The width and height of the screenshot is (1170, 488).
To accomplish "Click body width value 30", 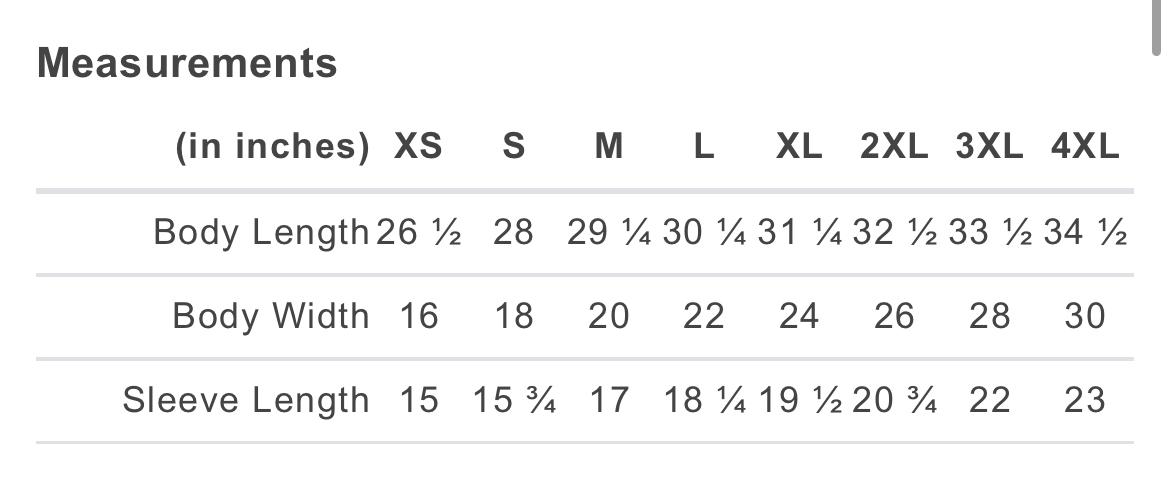I will point(1085,316).
